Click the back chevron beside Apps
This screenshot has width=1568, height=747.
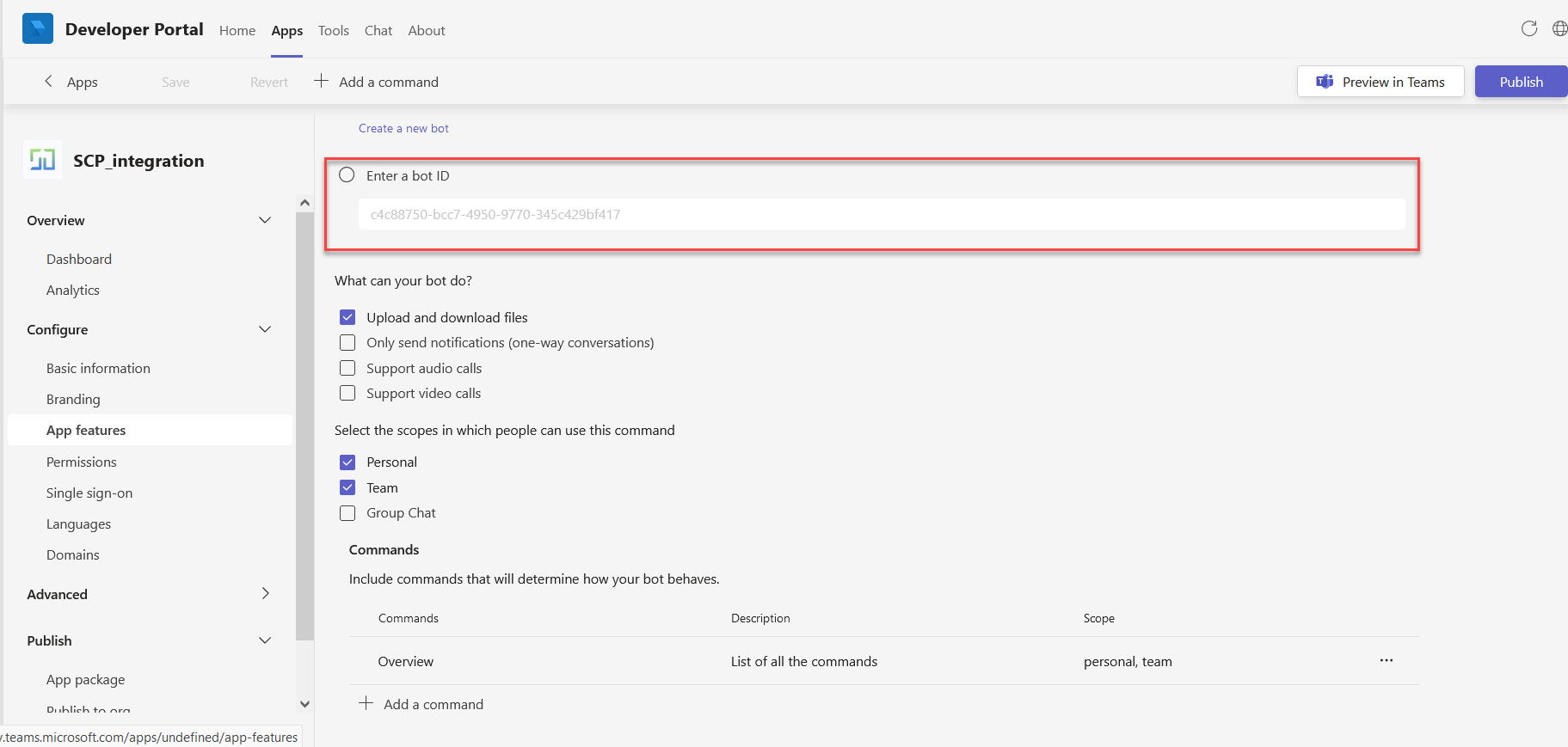tap(48, 82)
